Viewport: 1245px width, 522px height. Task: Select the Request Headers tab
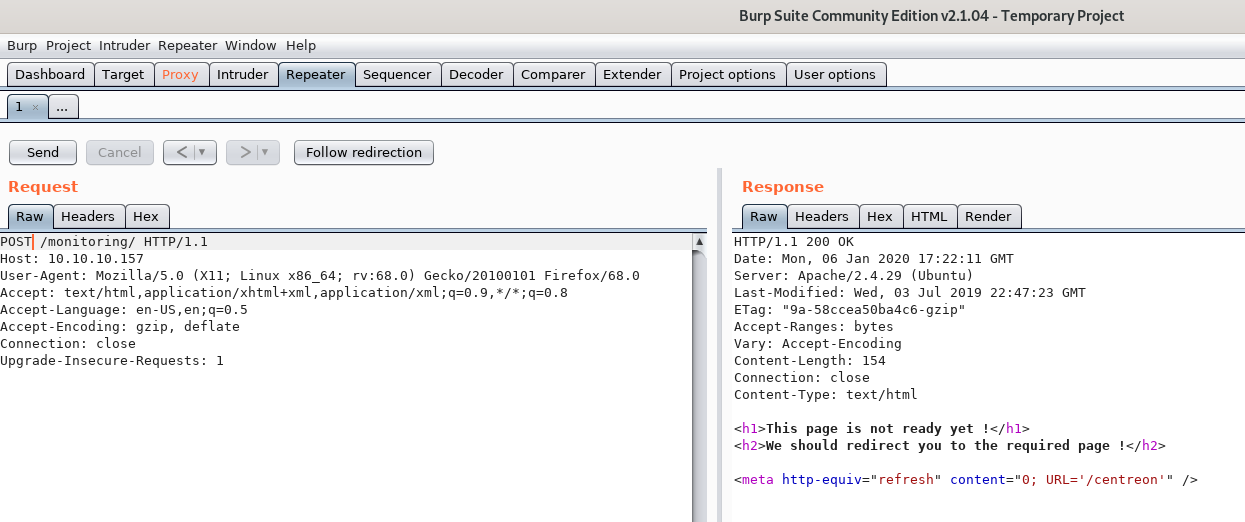coord(88,216)
